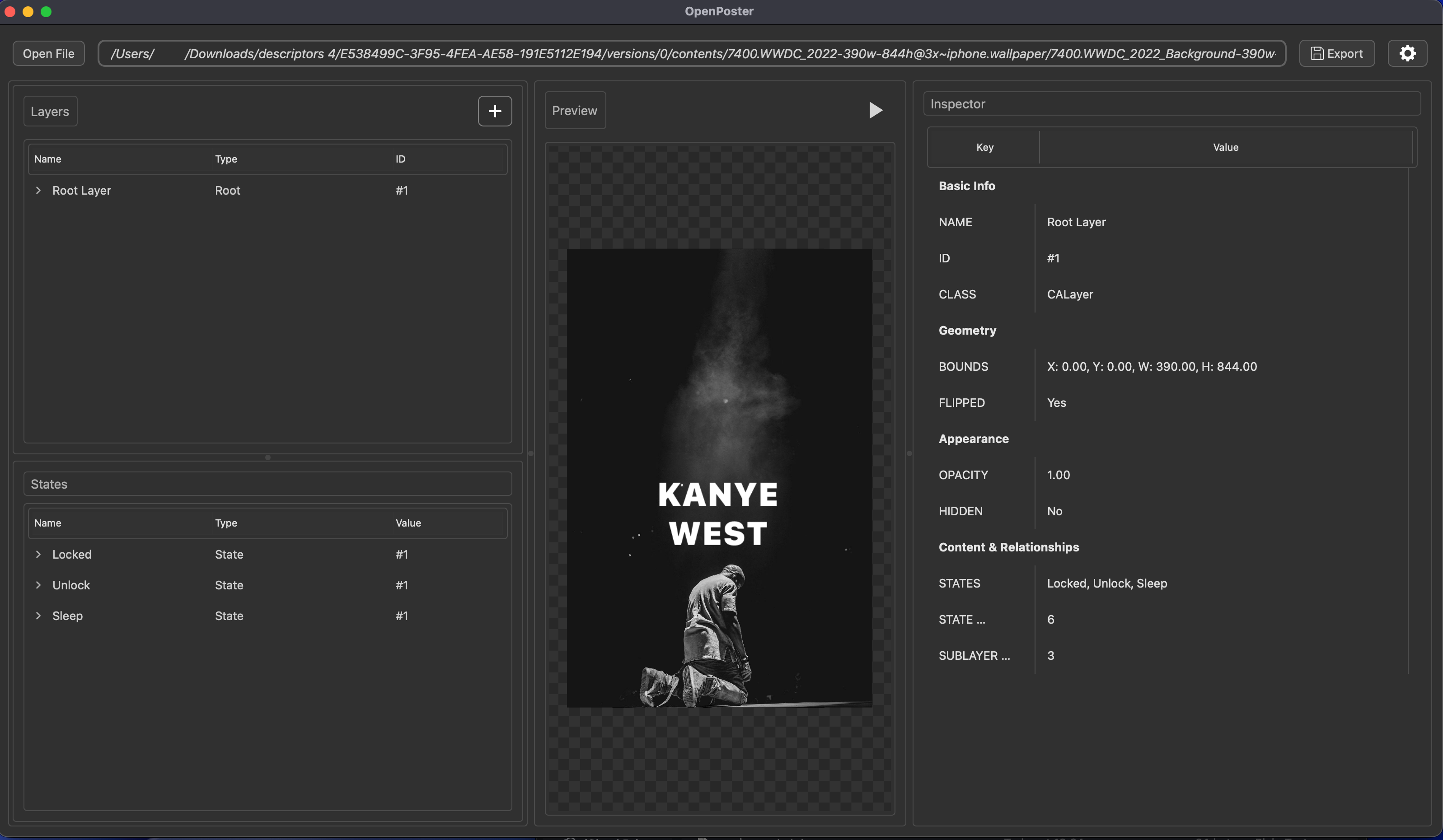Click the Value column header in Inspector
Viewport: 1443px width, 840px height.
pyautogui.click(x=1225, y=147)
